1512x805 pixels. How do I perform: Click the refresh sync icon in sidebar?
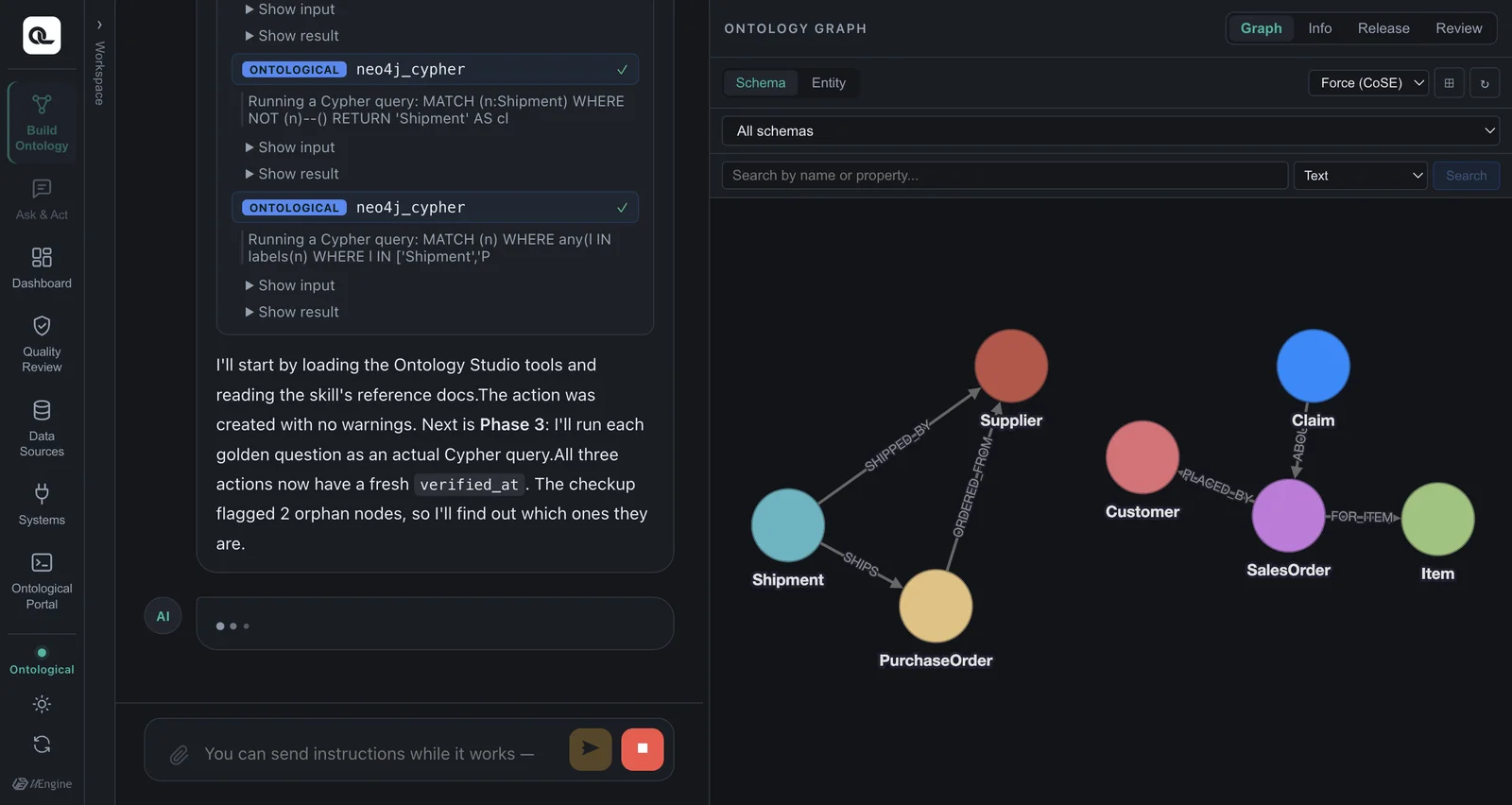point(42,745)
